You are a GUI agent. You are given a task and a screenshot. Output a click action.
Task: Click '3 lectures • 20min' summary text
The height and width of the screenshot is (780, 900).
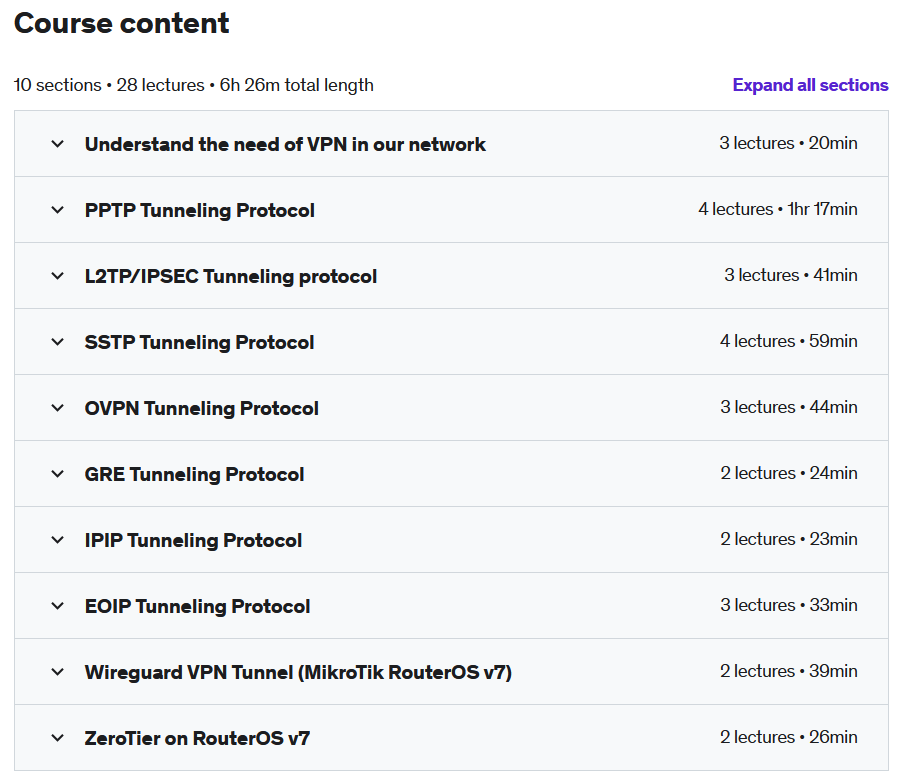[789, 143]
